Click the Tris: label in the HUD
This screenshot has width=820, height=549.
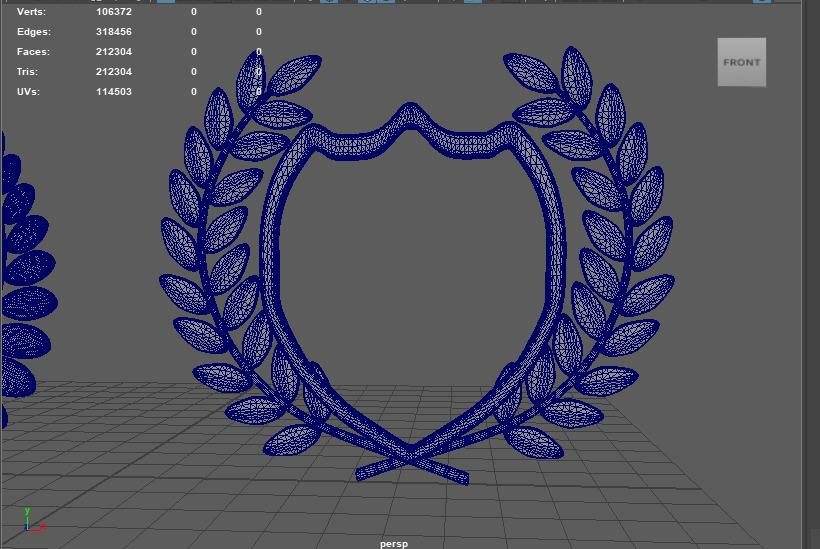27,72
